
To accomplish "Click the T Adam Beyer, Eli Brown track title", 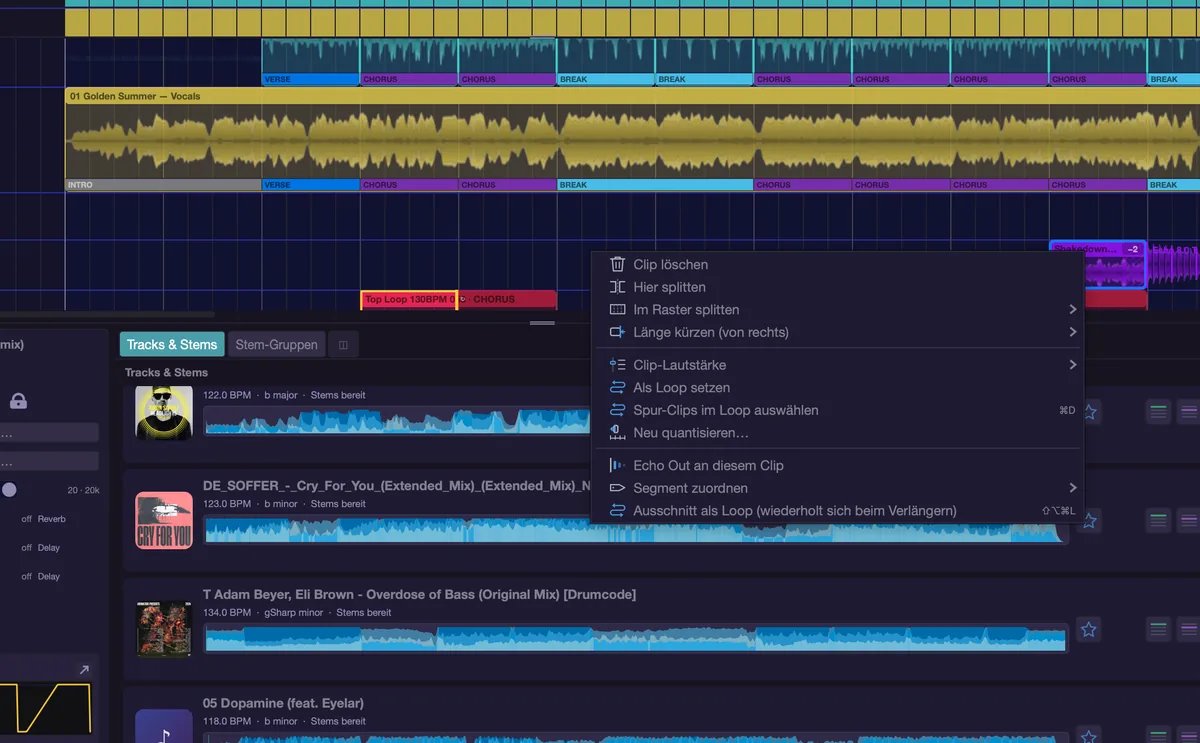I will (x=419, y=594).
